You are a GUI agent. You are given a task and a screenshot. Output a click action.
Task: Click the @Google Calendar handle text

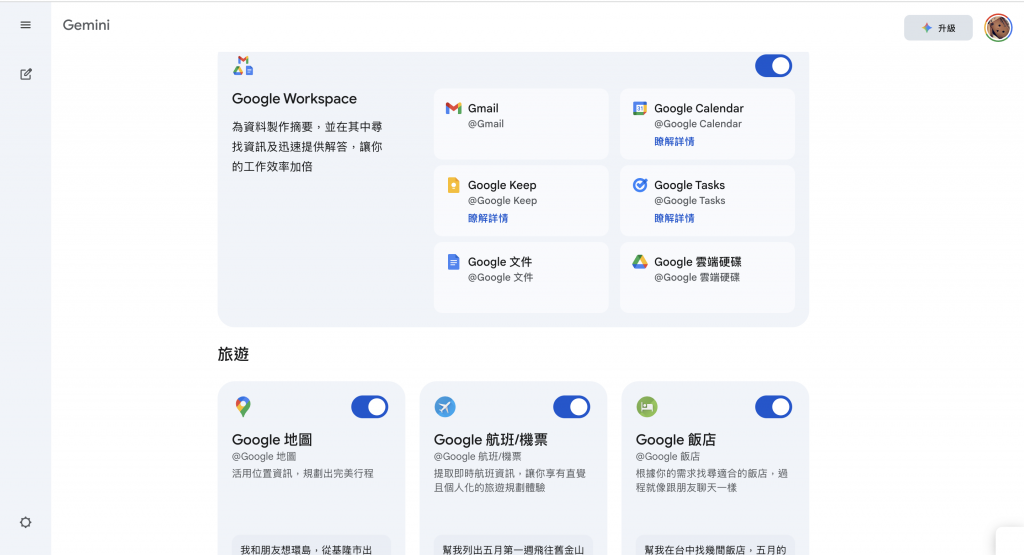coord(697,124)
